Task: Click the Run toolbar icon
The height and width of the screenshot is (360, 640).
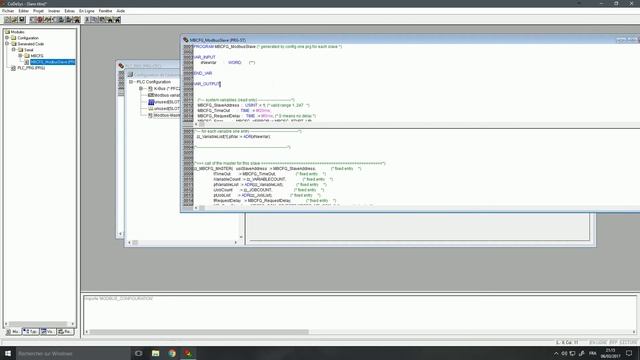Action: click(33, 19)
